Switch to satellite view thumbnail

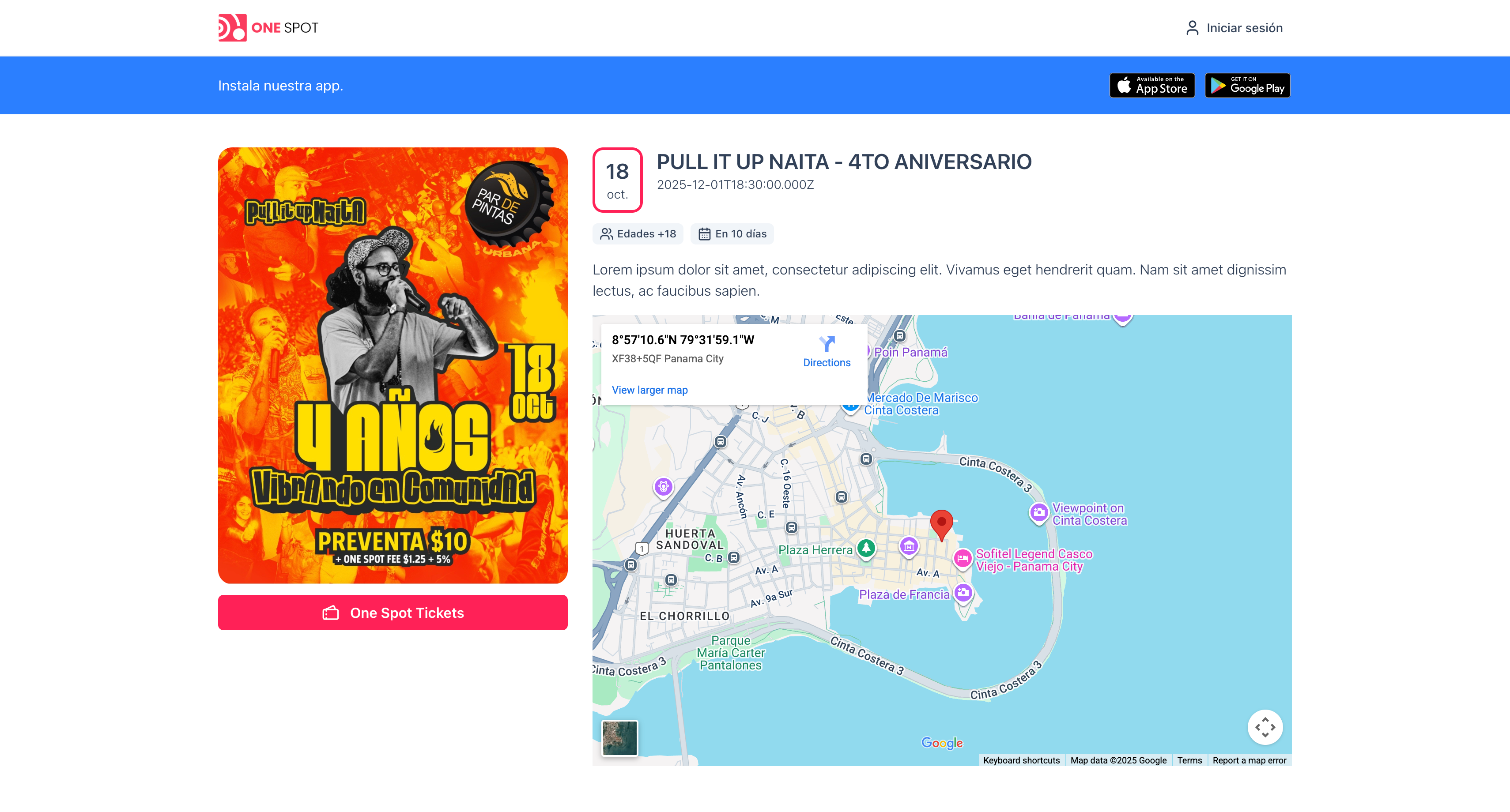(x=619, y=737)
